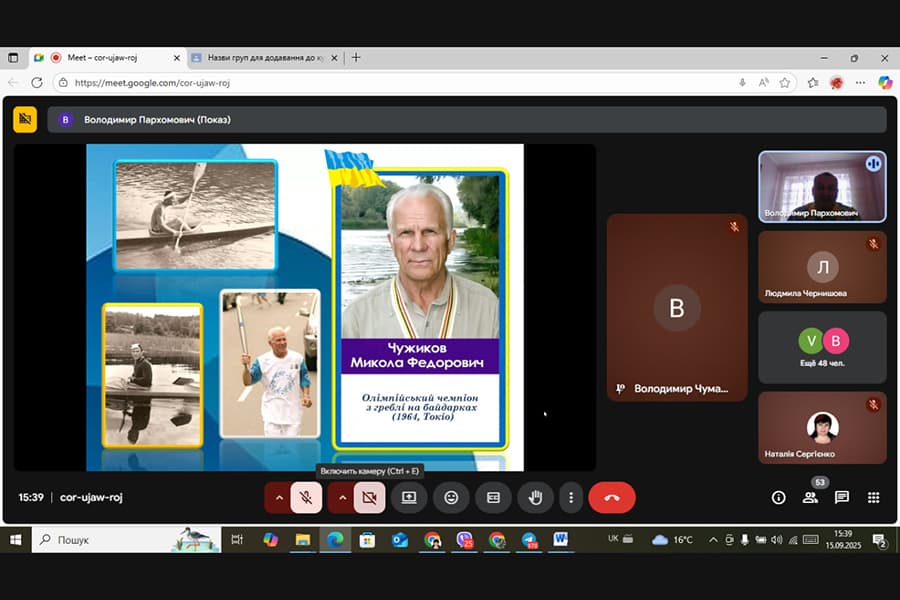The image size is (900, 600).
Task: Open the emoji reactions button
Action: (451, 497)
